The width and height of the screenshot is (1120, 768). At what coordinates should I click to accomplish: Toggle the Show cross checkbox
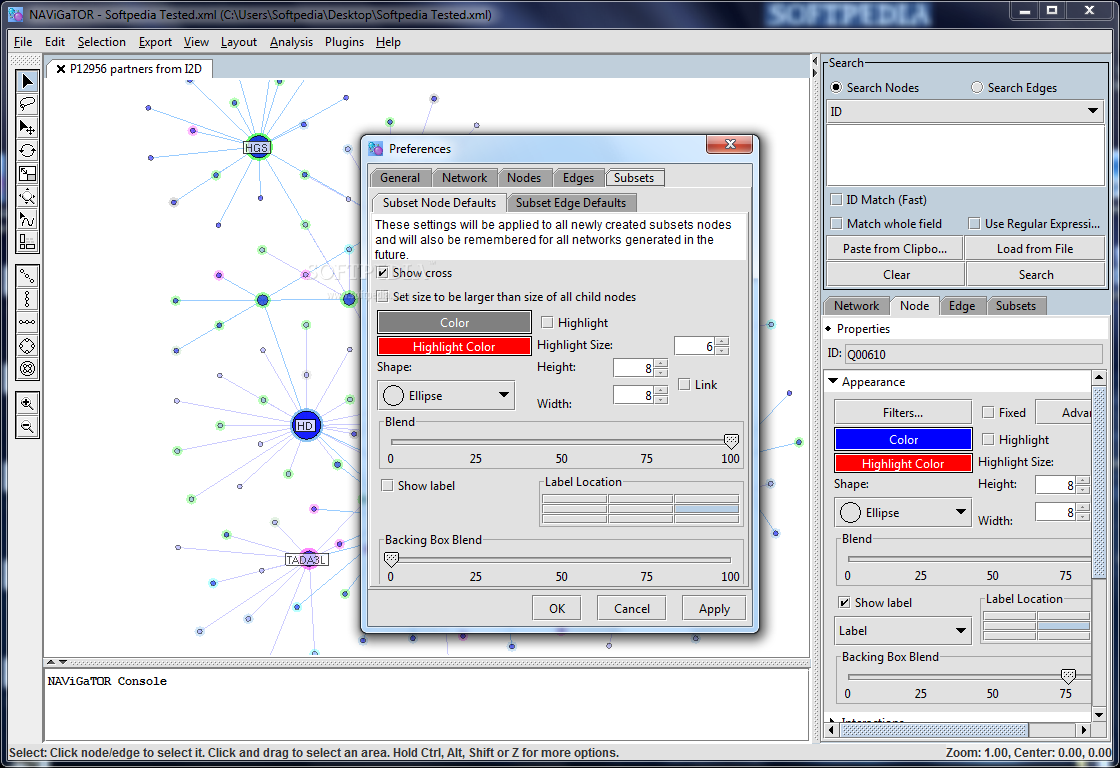[x=383, y=273]
